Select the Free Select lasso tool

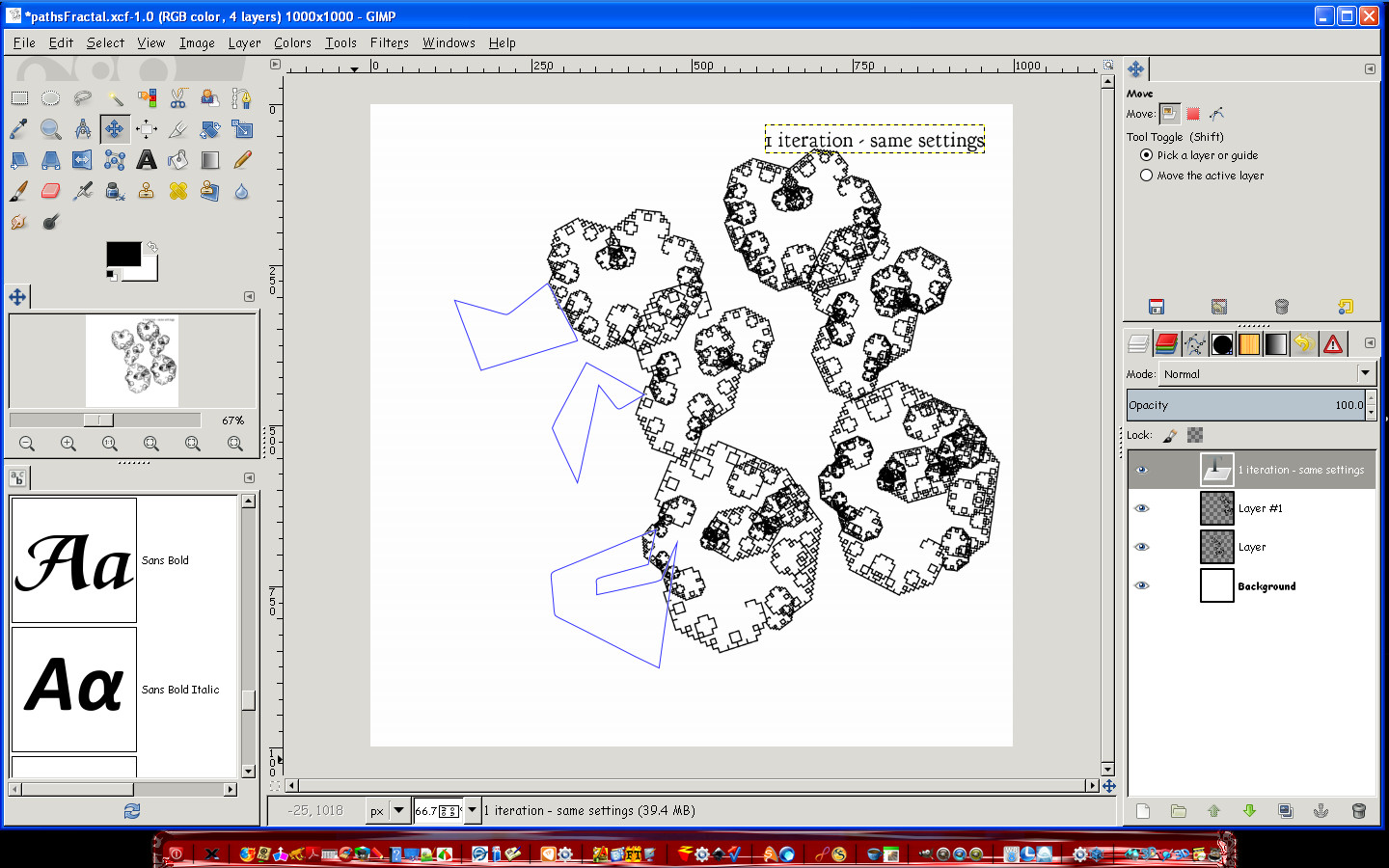click(83, 97)
